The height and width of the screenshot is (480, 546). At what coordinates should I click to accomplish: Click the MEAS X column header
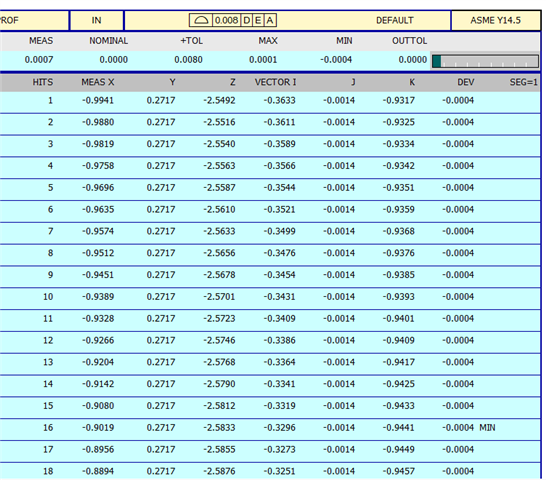(x=98, y=82)
